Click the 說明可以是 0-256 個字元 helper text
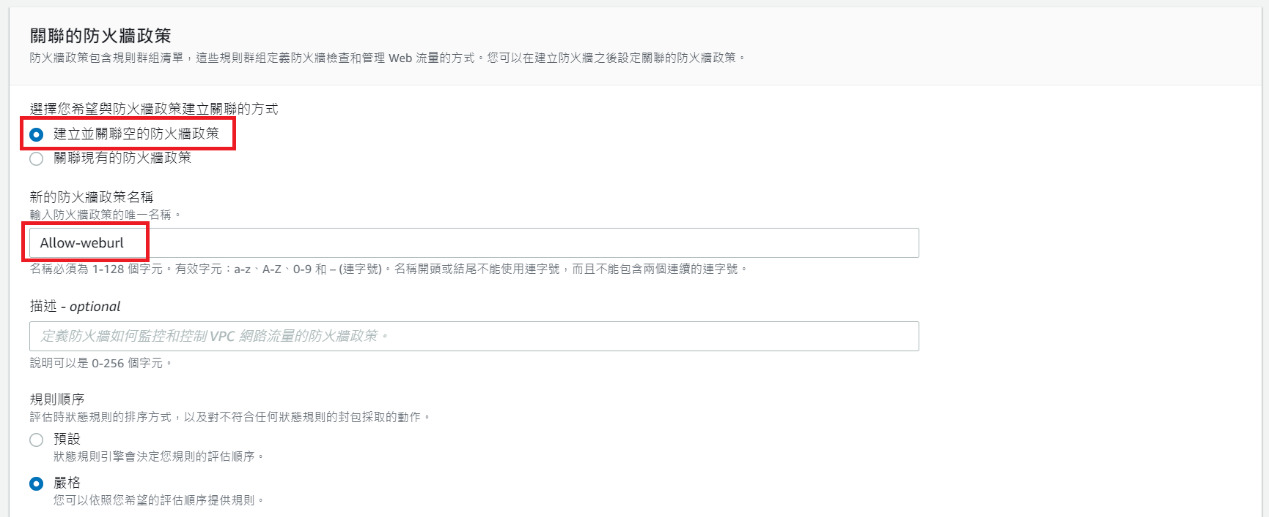Viewport: 1269px width, 517px height. point(100,362)
